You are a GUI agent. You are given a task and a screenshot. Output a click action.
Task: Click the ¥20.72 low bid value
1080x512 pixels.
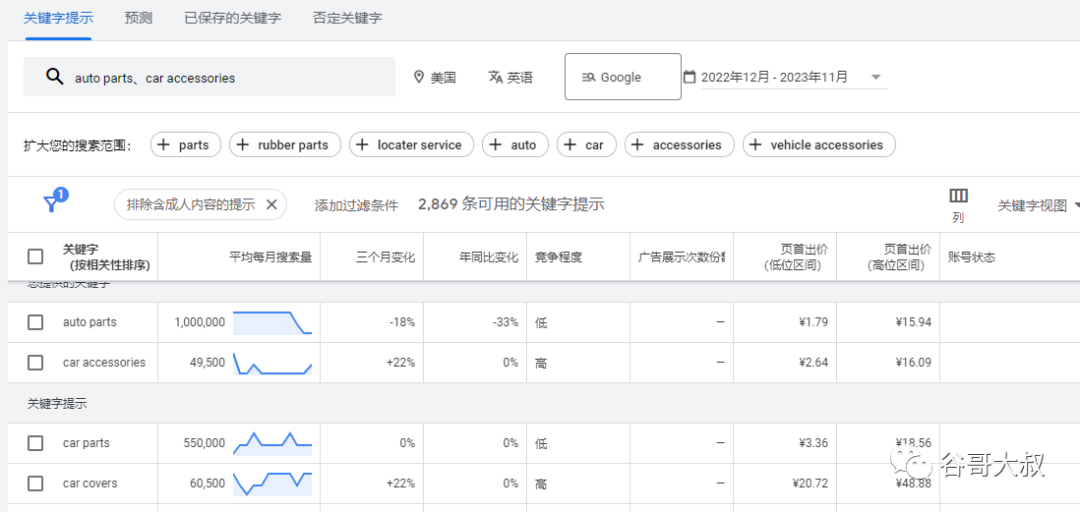810,484
